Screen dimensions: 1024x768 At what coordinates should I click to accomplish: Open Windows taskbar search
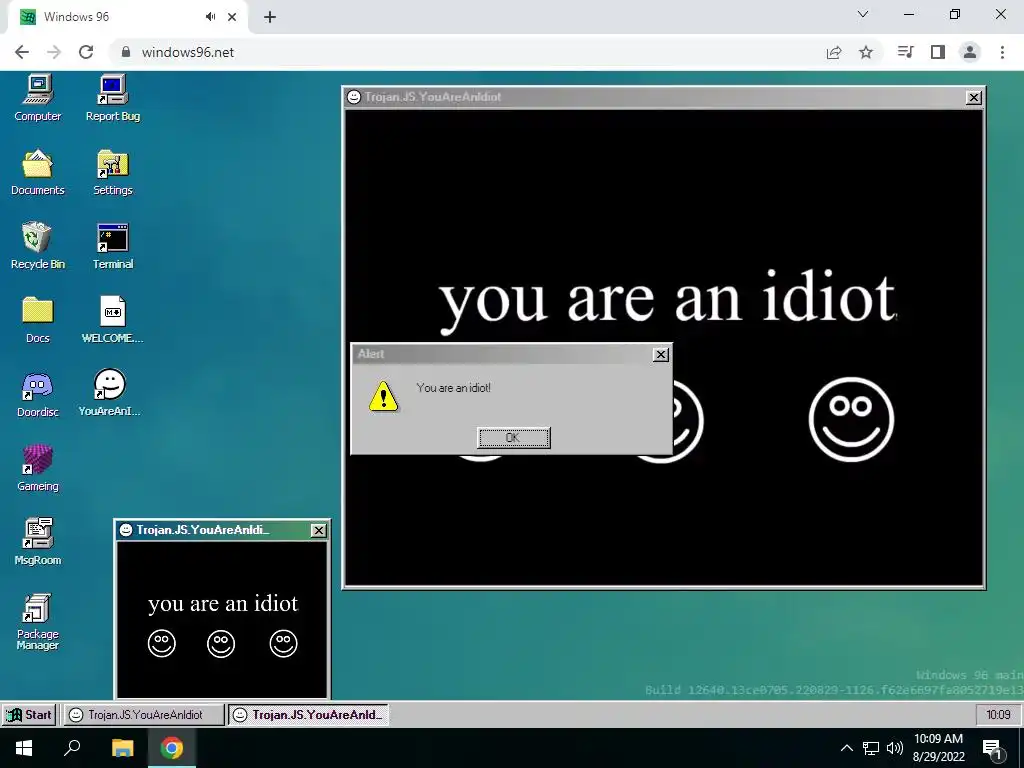pos(72,748)
